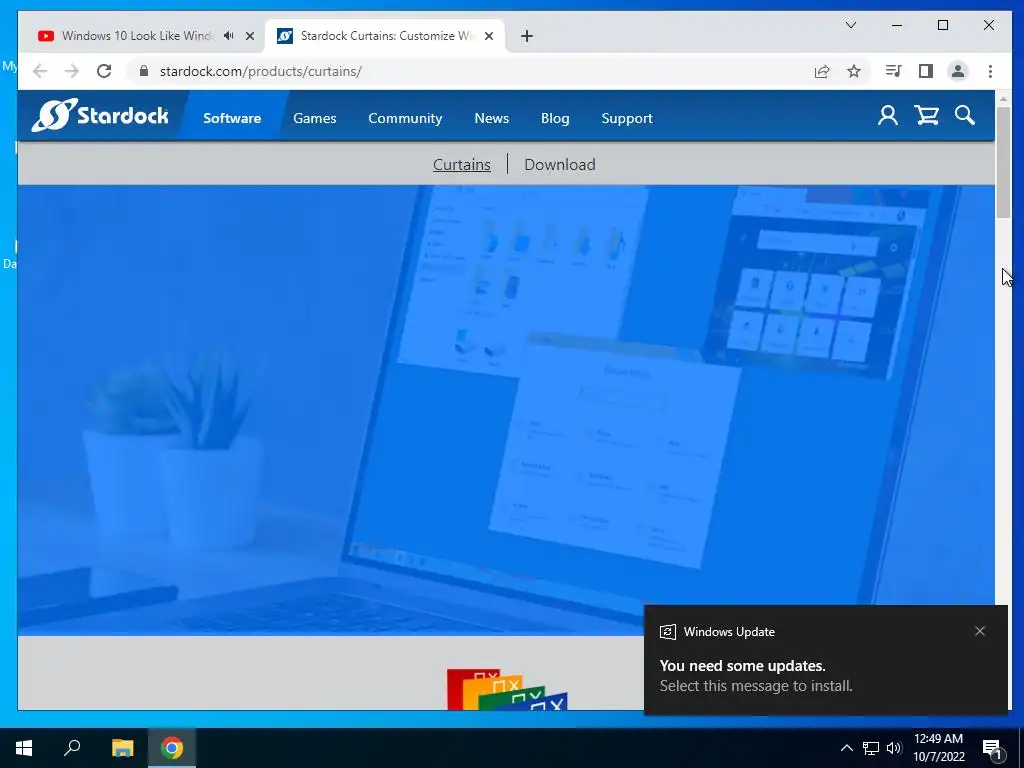Viewport: 1024px width, 768px height.
Task: Go to the News section
Action: tap(492, 118)
